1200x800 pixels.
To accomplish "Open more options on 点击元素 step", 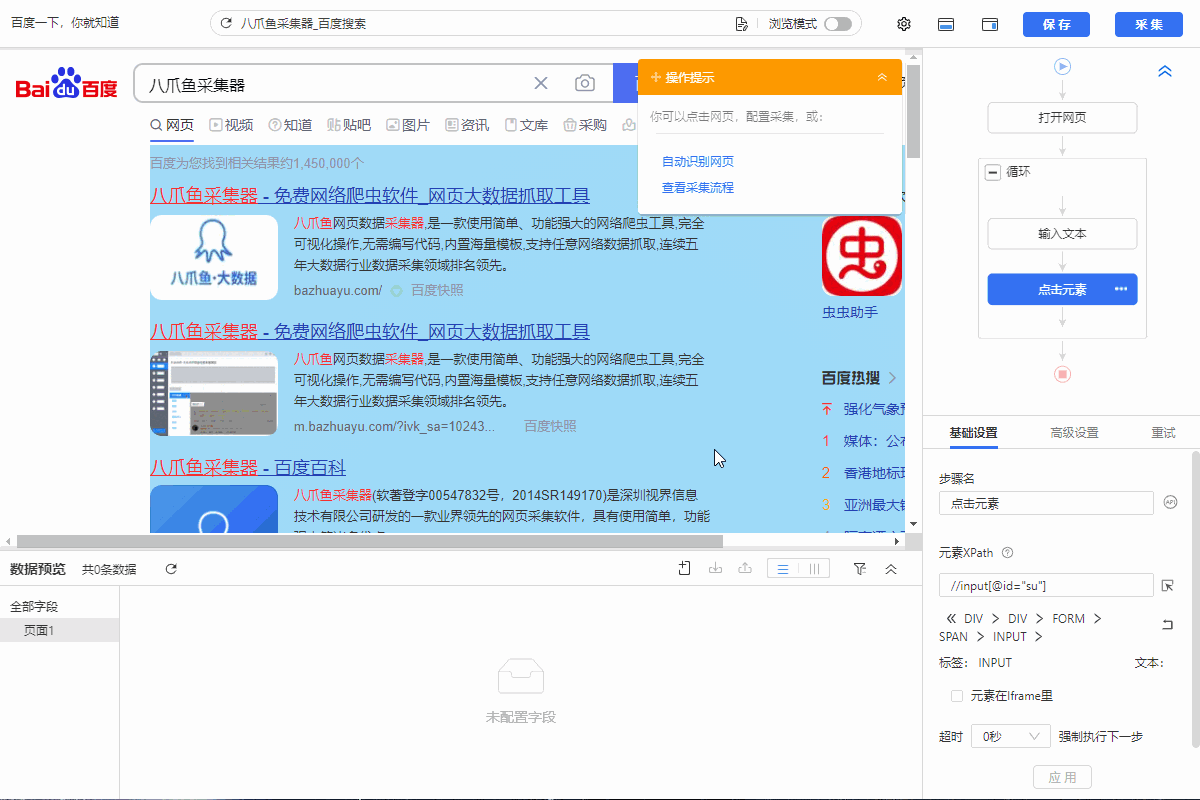I will 1120,289.
